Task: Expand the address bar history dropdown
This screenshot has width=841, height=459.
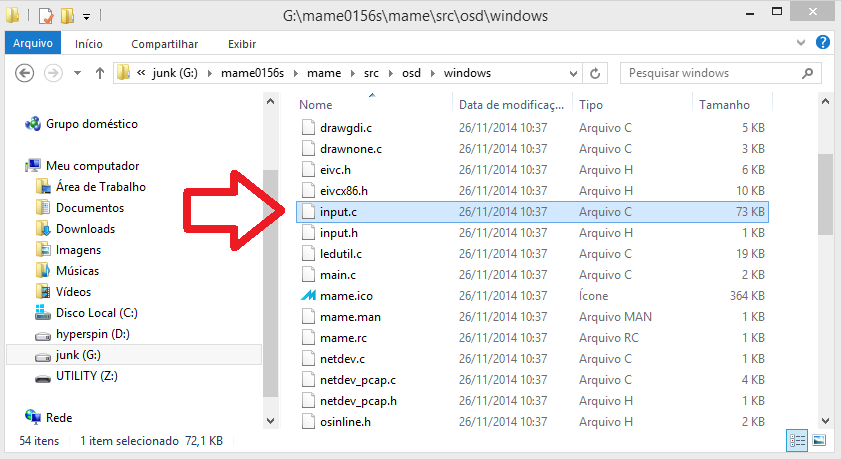Action: pos(573,73)
